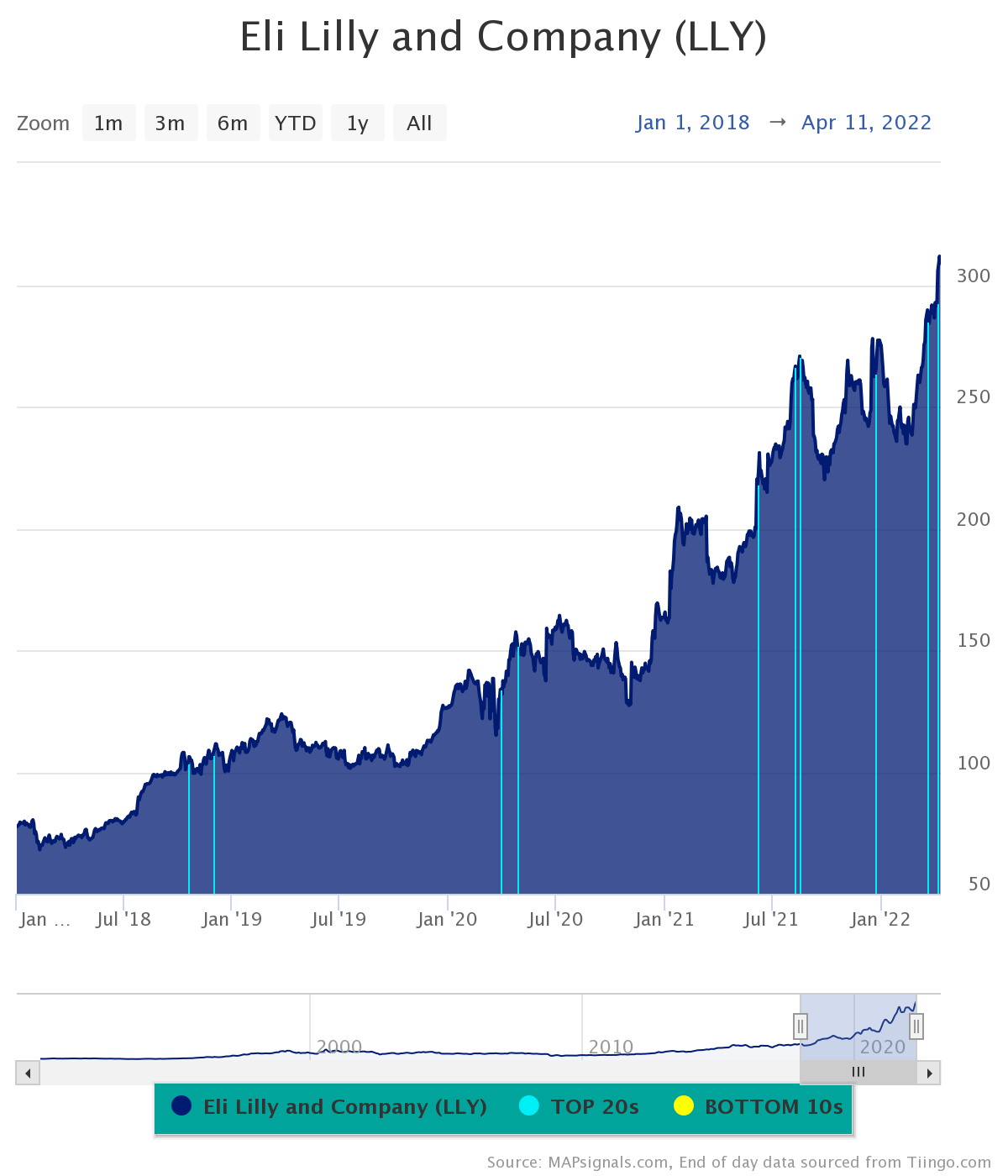Click the 250 price axis label

pyautogui.click(x=974, y=396)
